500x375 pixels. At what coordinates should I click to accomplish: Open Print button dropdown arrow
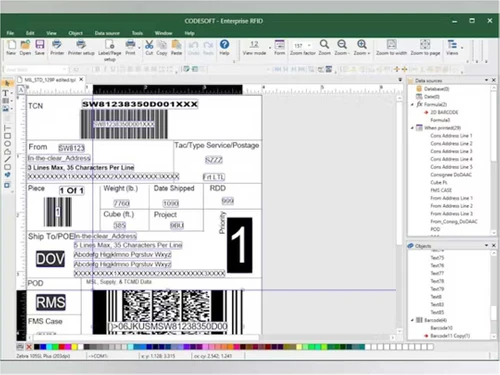(x=139, y=47)
